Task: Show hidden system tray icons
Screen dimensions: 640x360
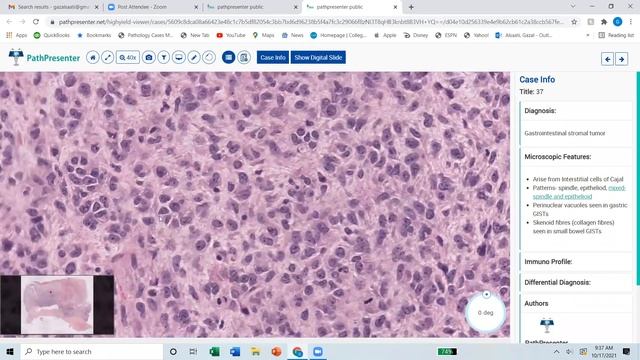Action: [556, 351]
